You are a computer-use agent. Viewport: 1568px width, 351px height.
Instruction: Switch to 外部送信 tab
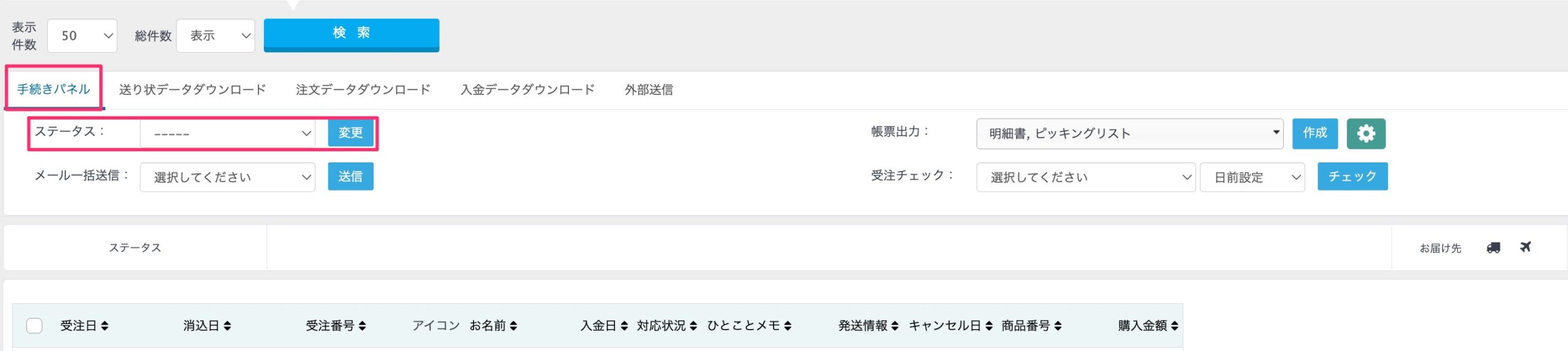[649, 89]
